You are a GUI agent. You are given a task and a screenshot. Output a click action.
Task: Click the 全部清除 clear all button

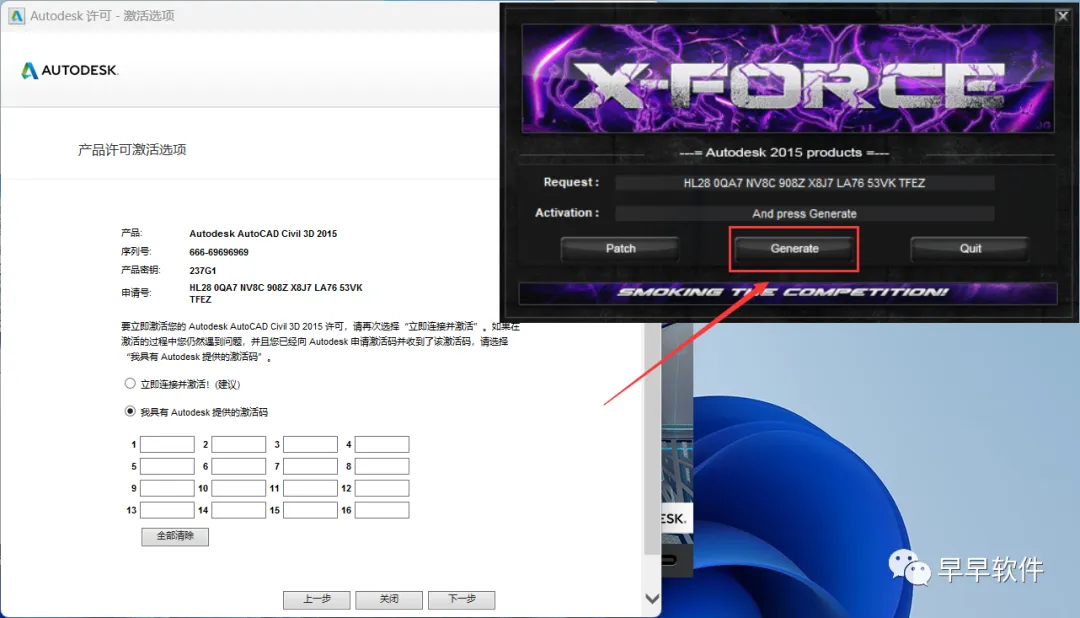(175, 536)
